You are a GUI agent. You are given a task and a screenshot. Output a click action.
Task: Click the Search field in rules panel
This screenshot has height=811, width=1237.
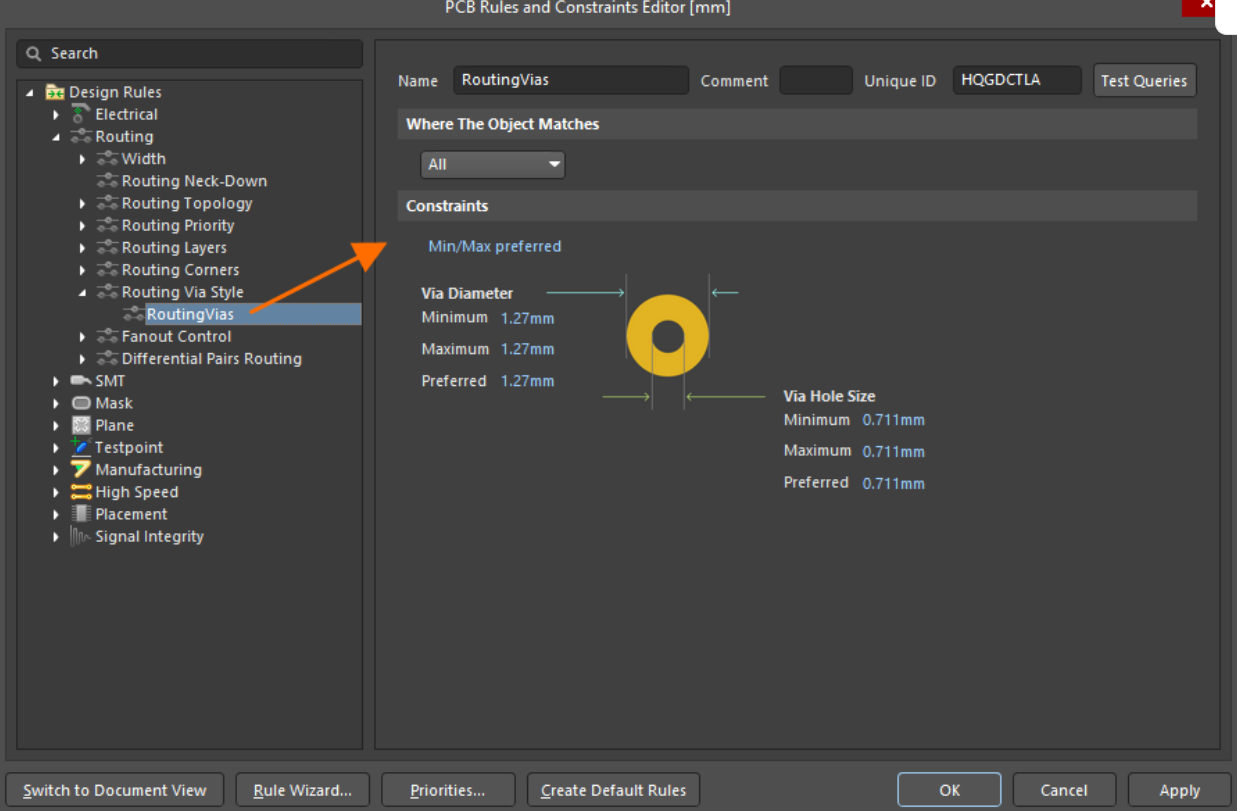tap(190, 54)
